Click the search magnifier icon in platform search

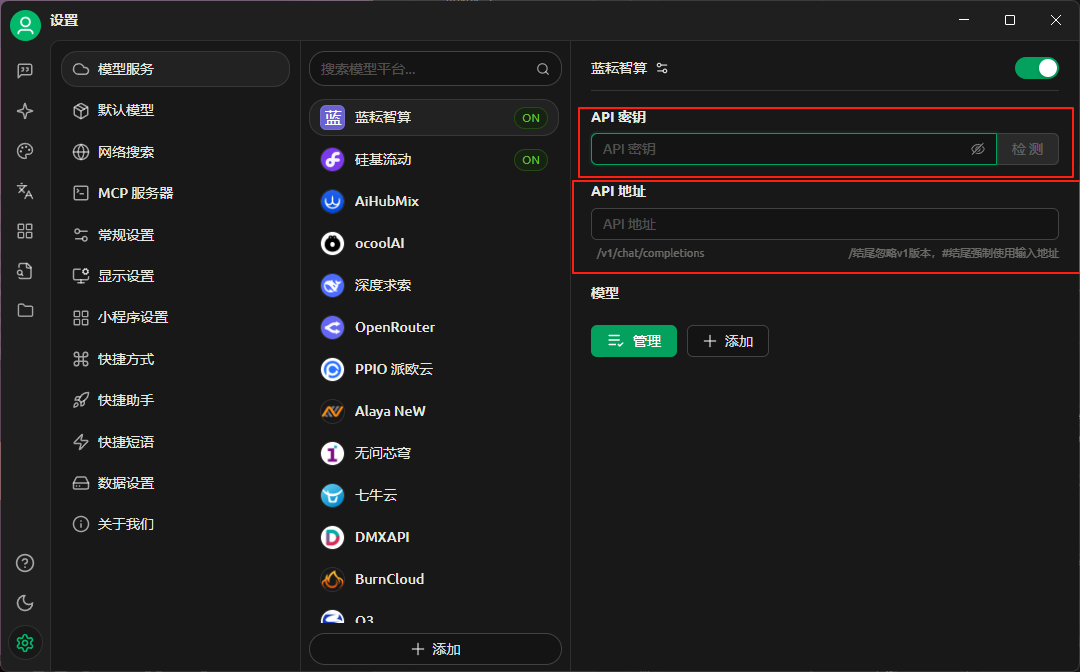pyautogui.click(x=543, y=69)
